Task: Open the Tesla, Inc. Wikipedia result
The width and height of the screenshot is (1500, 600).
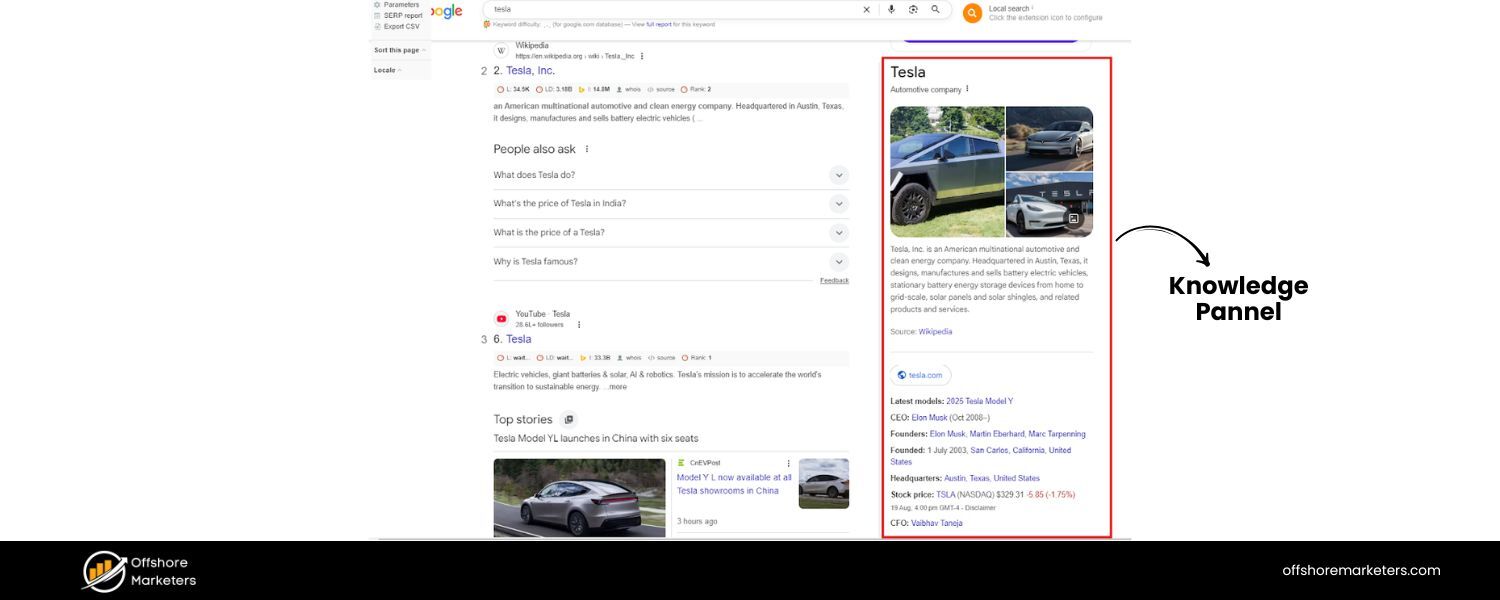Action: (x=530, y=71)
